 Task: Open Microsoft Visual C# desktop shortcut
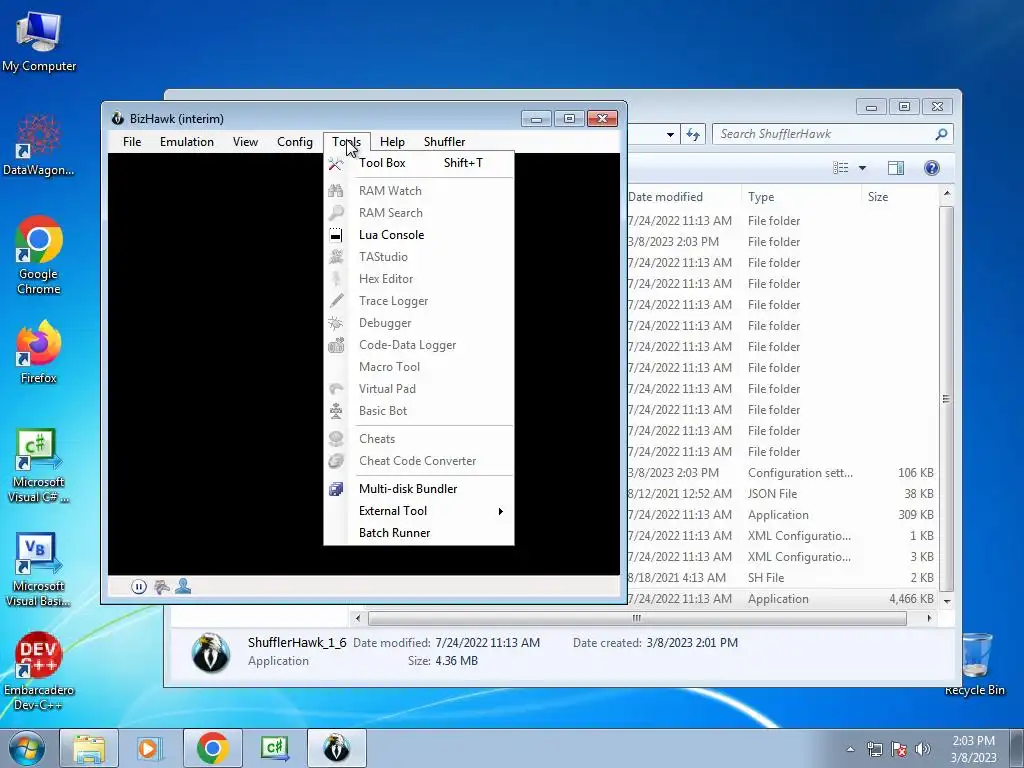tap(39, 466)
